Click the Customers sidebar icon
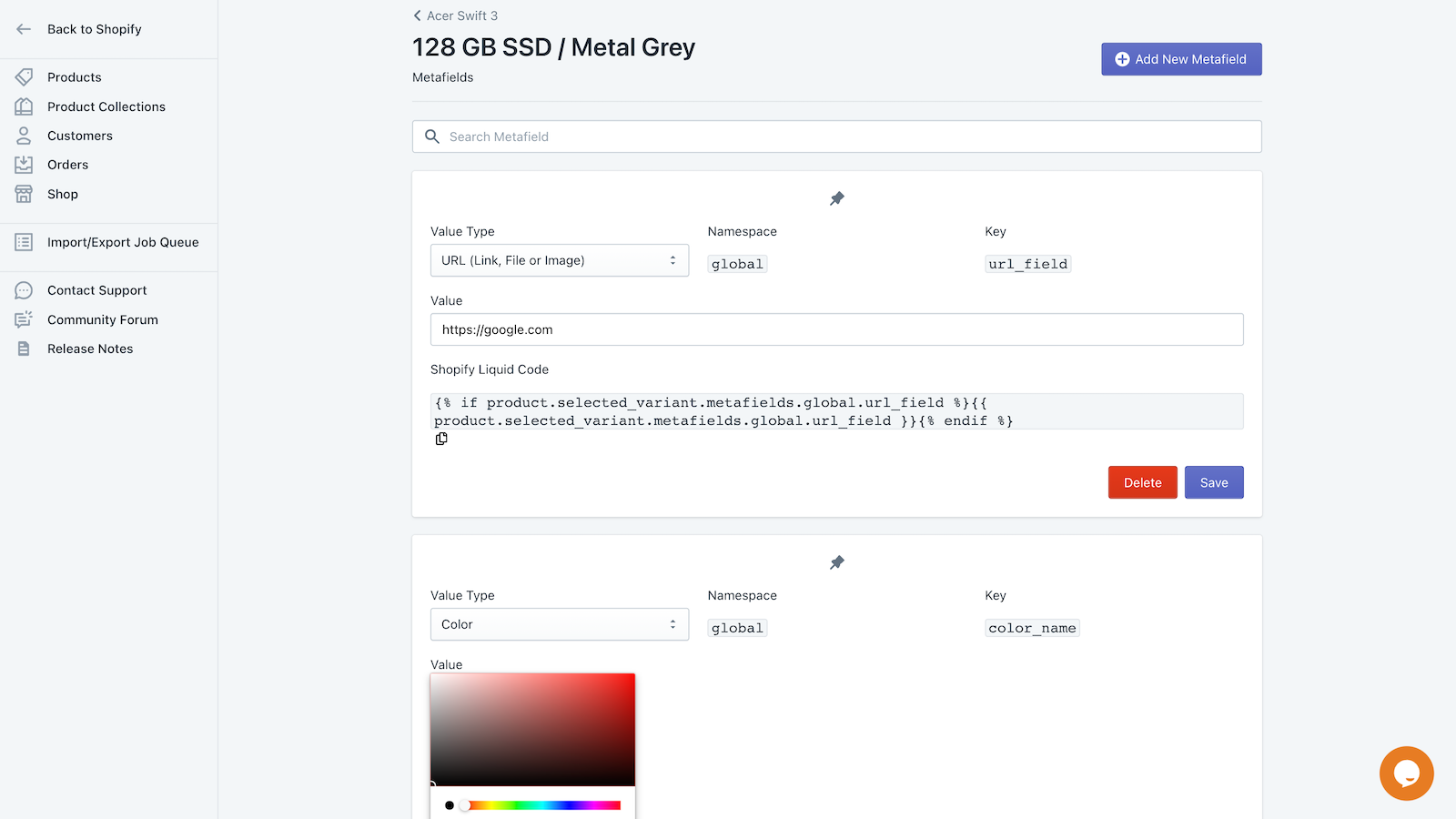1456x819 pixels. [25, 136]
